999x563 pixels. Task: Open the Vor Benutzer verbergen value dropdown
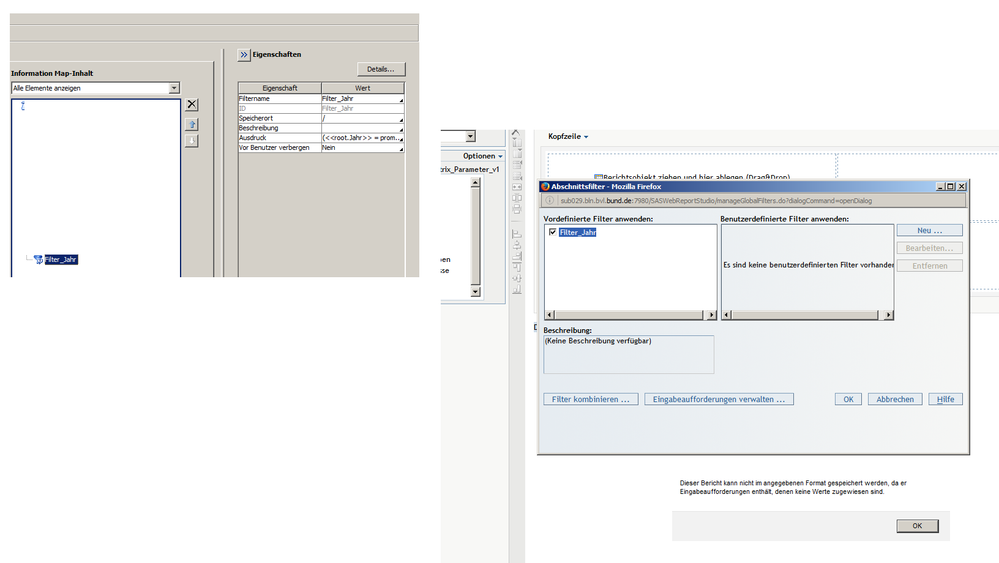coord(401,149)
